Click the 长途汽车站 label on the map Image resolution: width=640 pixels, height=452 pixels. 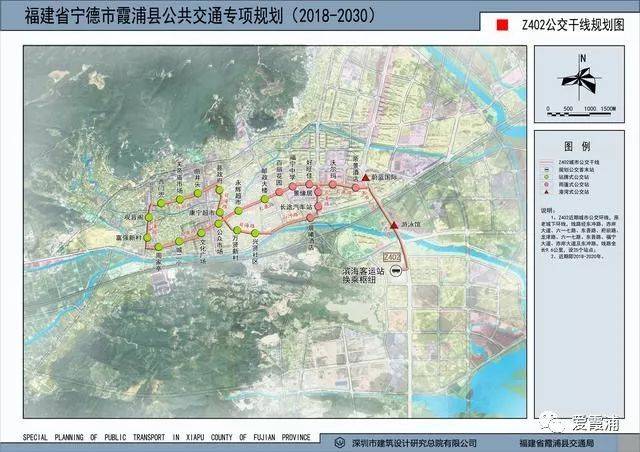297,206
